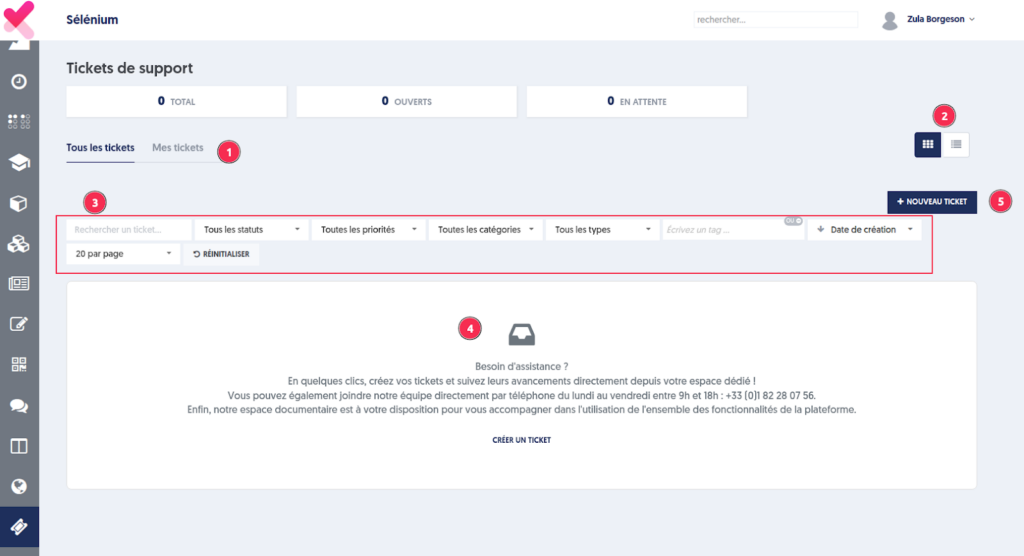Viewport: 1024px width, 556px height.
Task: Click the 'Nouveau ticket' button
Action: point(932,202)
